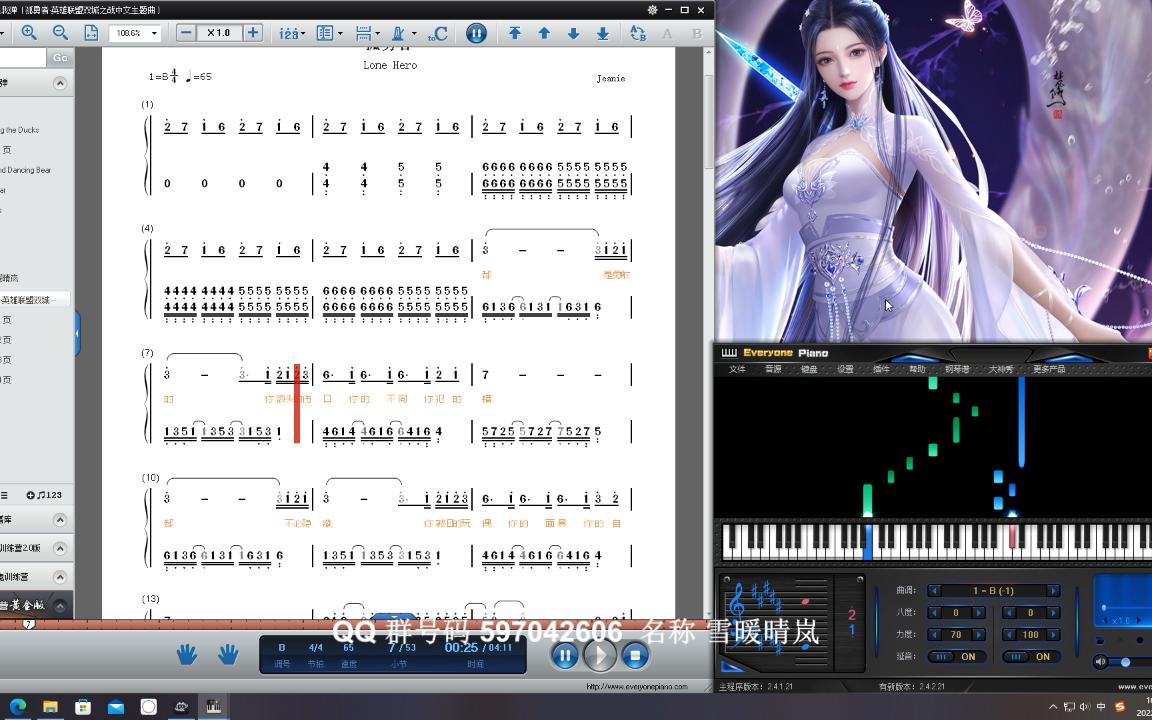Viewport: 1152px width, 720px height.
Task: Go to the last page with bottom arrow icon
Action: [602, 33]
